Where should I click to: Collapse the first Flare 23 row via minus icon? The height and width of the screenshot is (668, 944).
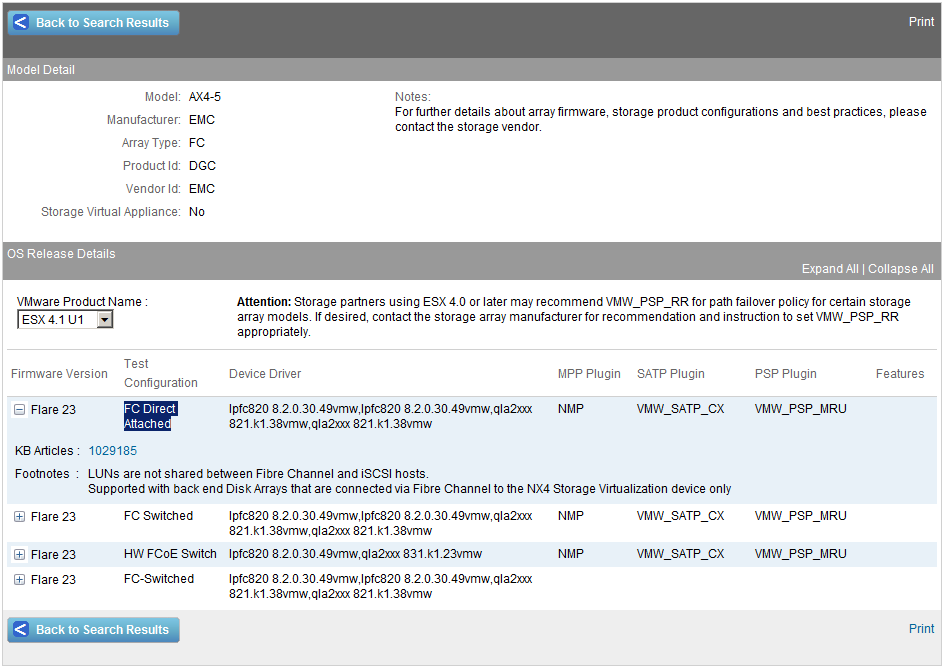click(19, 410)
